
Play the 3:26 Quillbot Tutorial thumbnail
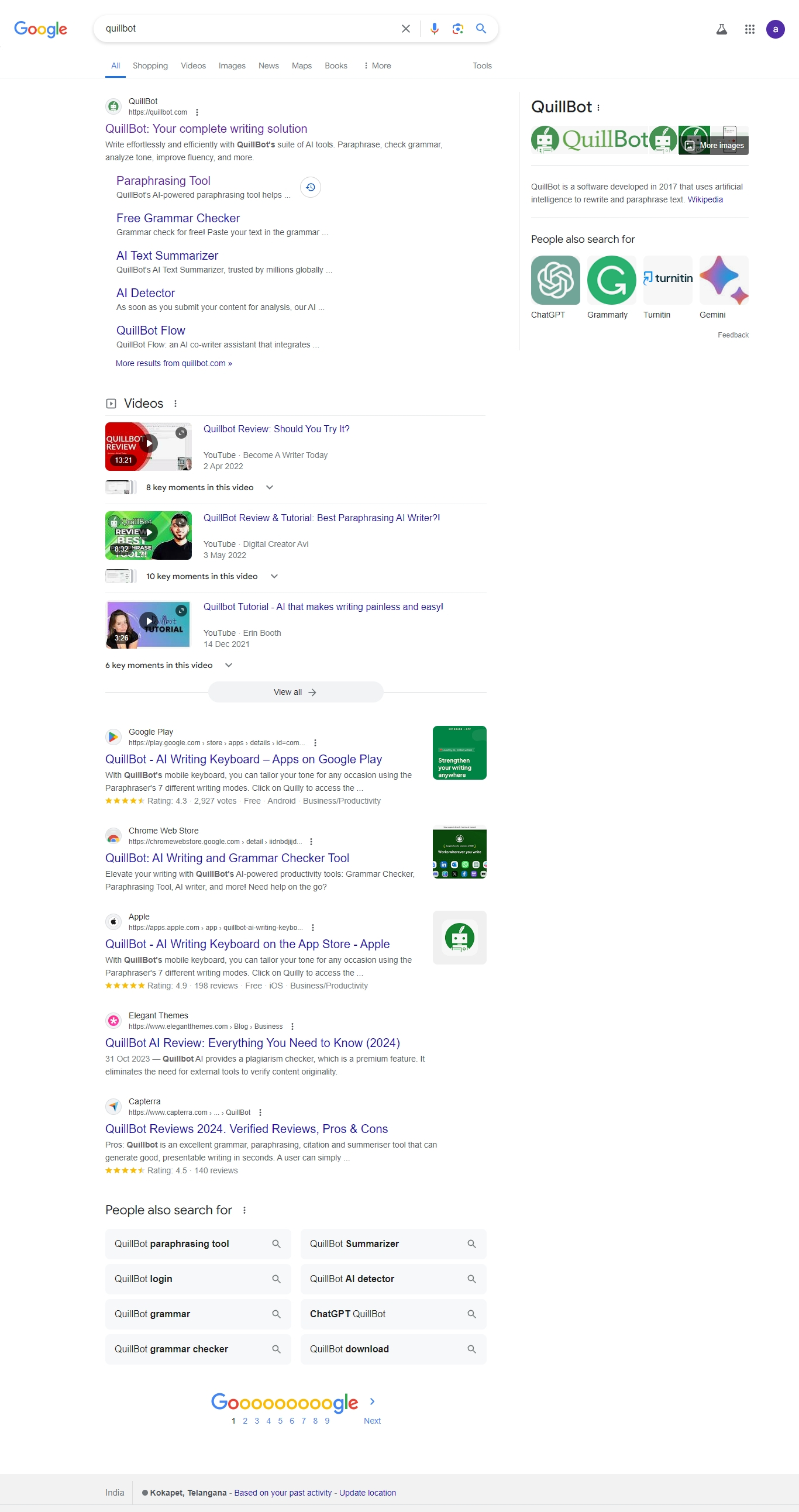coord(149,625)
